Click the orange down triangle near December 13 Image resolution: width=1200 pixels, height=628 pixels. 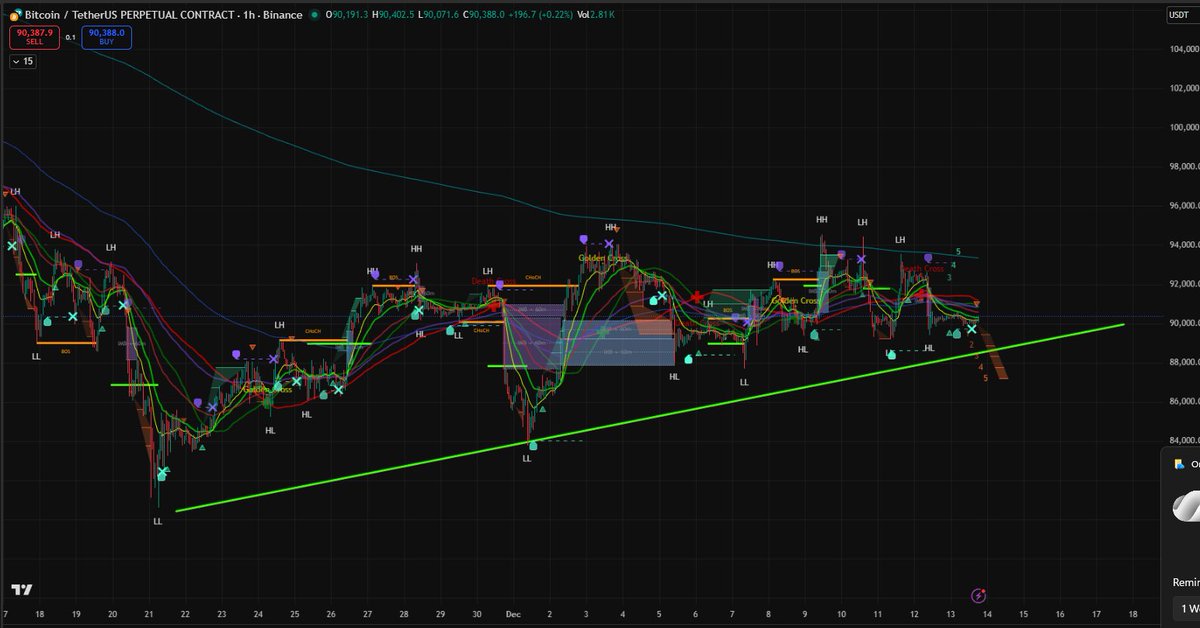tap(977, 303)
